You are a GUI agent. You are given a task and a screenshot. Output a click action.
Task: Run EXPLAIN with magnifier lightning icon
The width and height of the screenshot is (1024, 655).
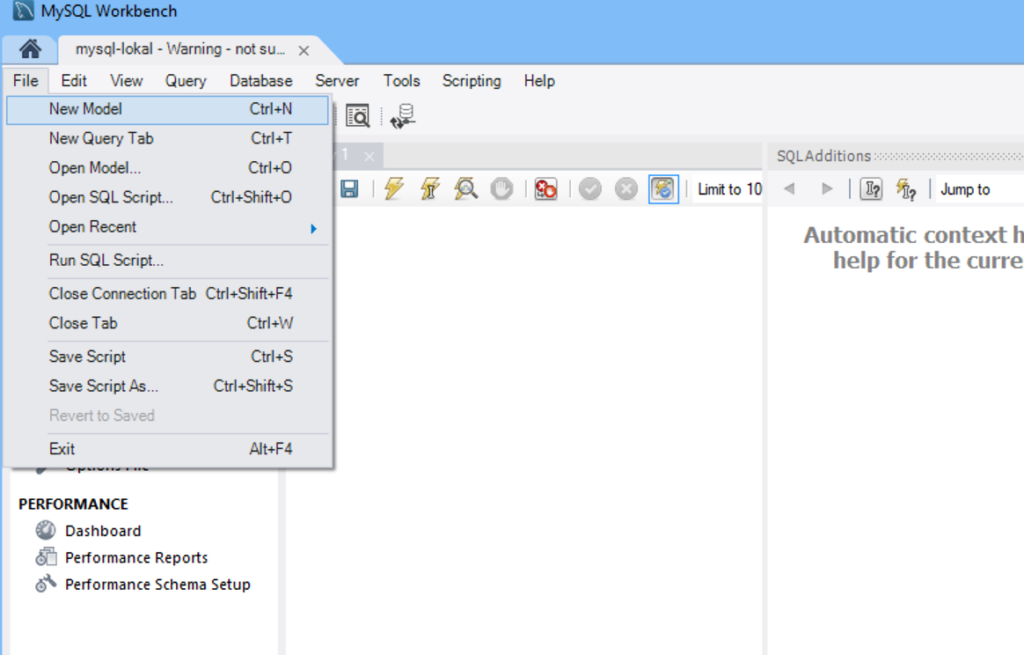466,189
